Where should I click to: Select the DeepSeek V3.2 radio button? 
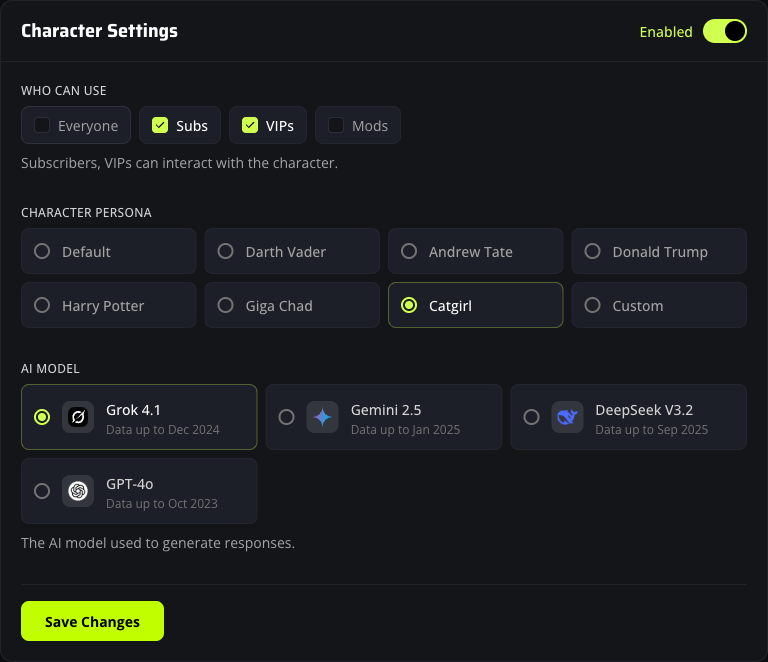[531, 417]
